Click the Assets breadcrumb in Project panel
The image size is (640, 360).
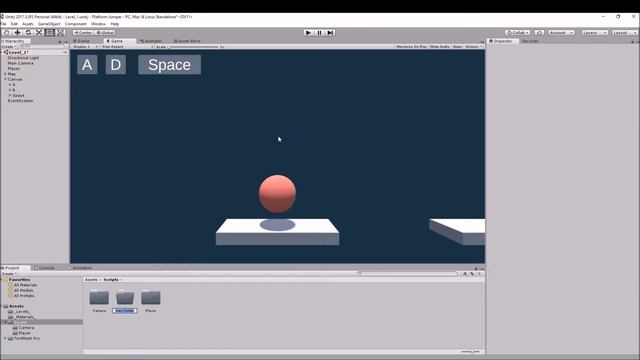pyautogui.click(x=91, y=280)
